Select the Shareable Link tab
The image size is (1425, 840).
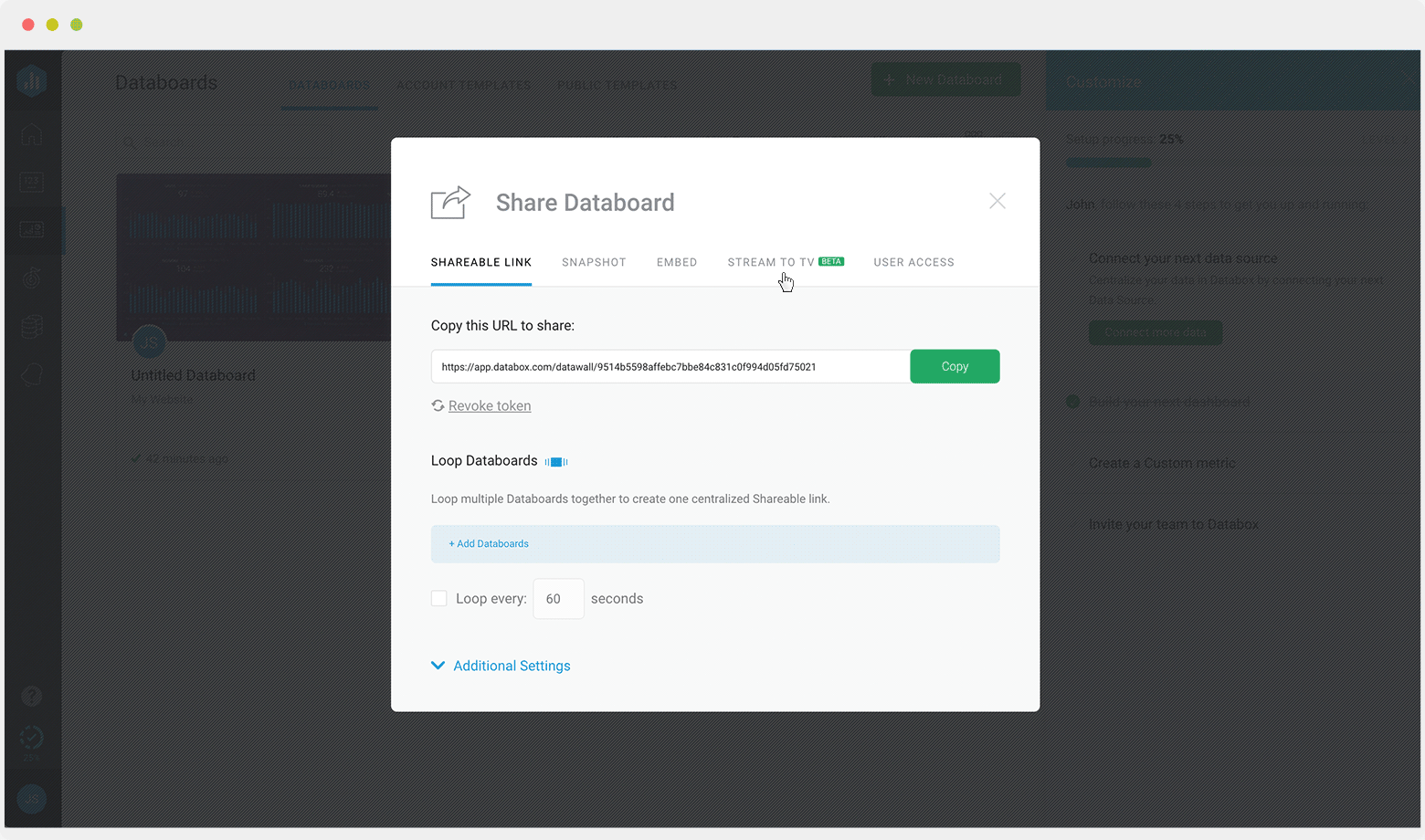pyautogui.click(x=481, y=262)
